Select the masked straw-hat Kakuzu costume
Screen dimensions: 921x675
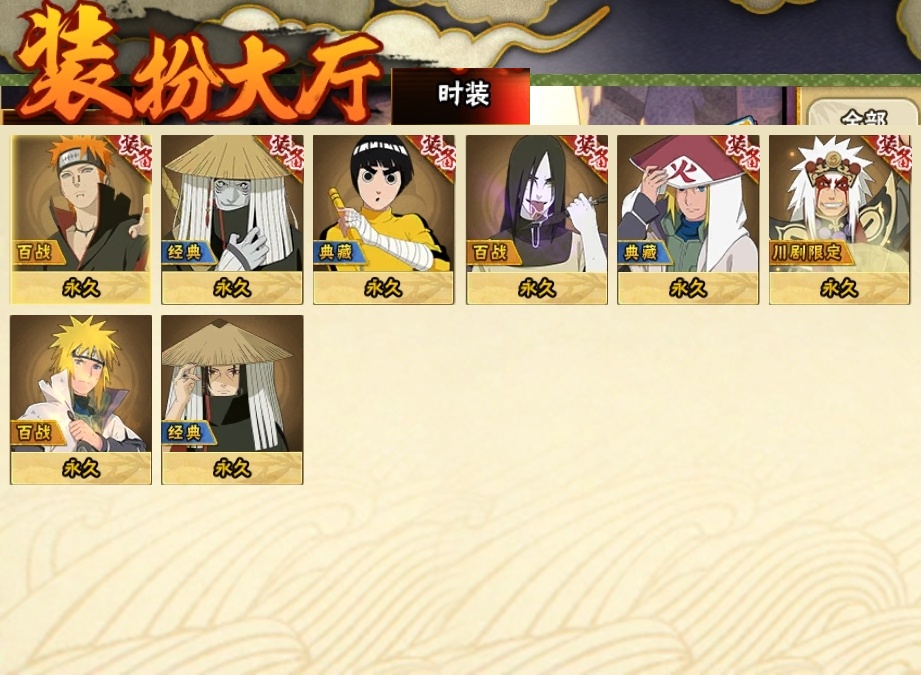click(233, 220)
